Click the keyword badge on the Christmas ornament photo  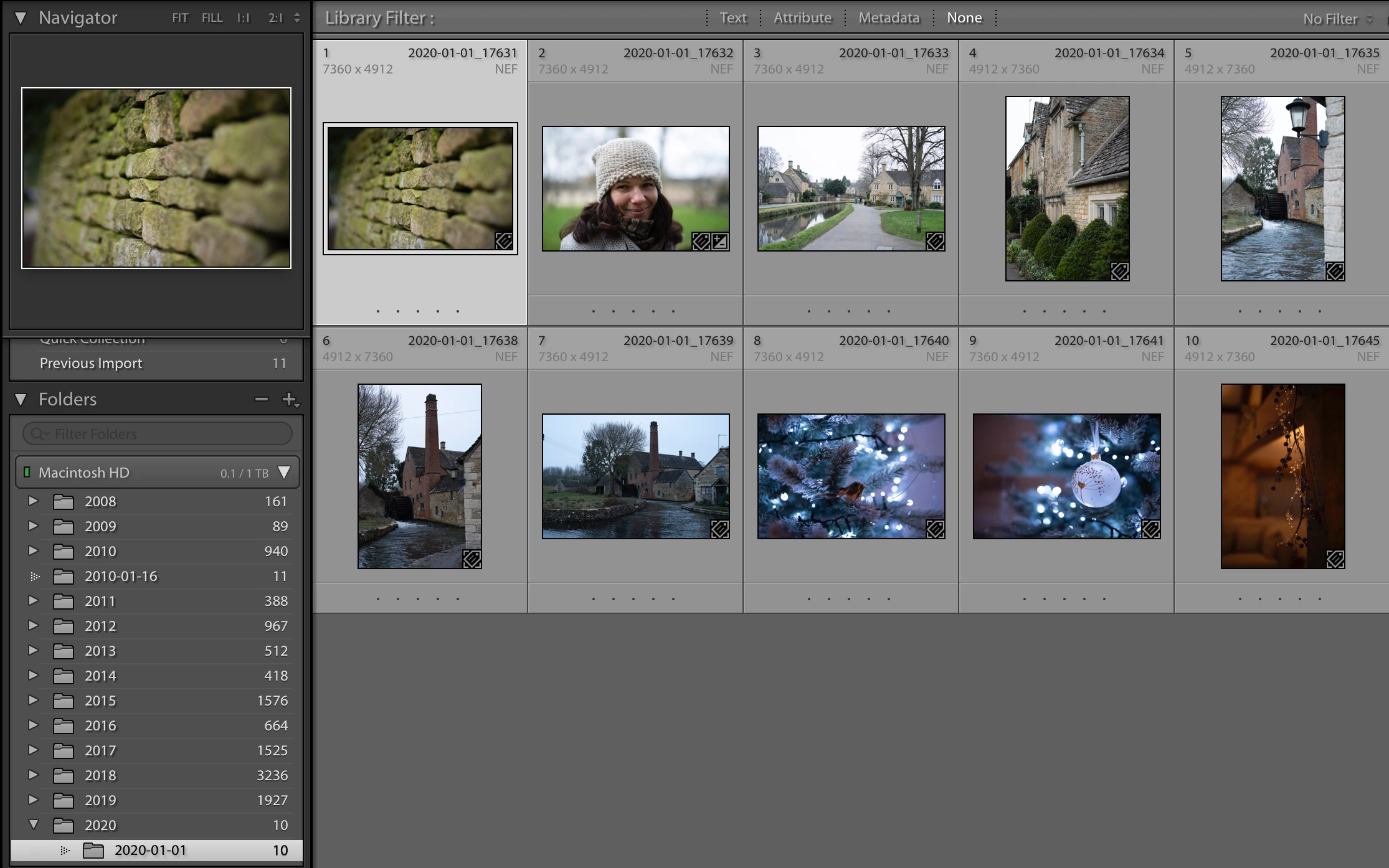[1150, 529]
